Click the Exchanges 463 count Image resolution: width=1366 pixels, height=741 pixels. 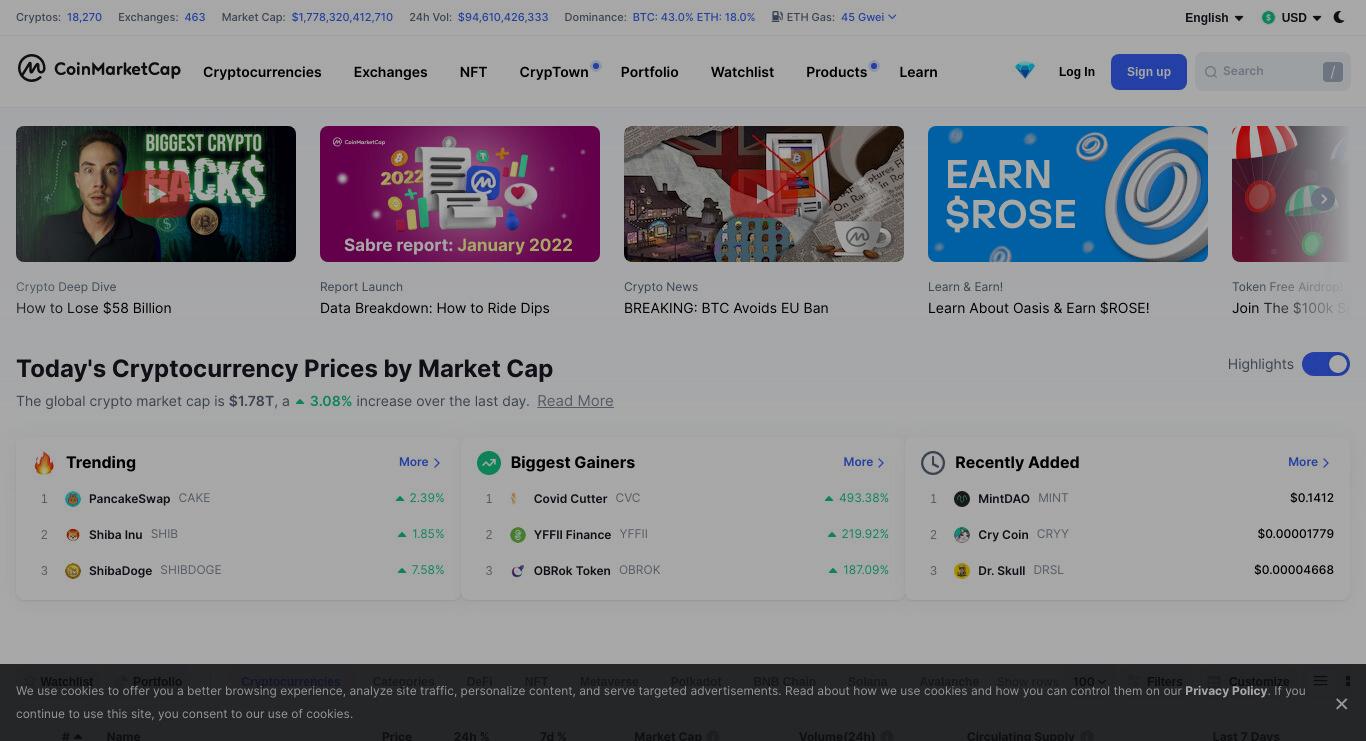[x=195, y=17]
